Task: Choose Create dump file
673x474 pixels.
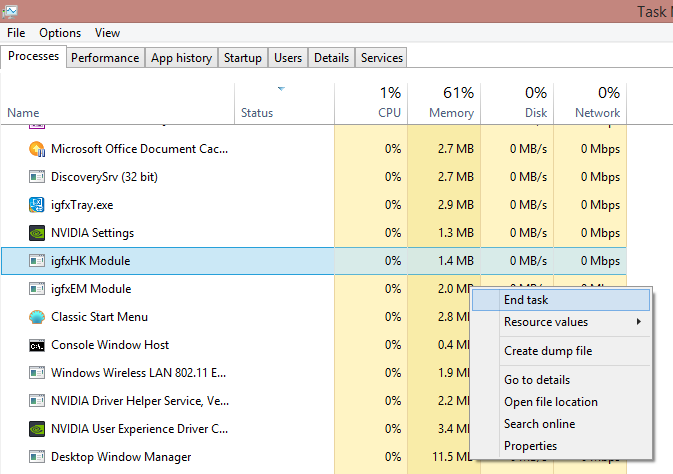Action: click(x=561, y=351)
